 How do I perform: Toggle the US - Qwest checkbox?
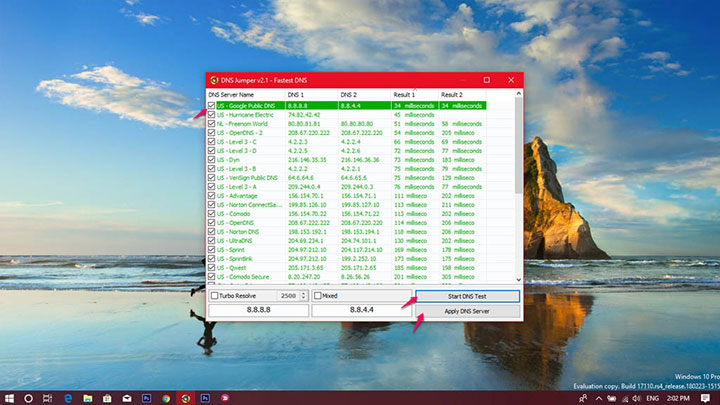pos(211,267)
